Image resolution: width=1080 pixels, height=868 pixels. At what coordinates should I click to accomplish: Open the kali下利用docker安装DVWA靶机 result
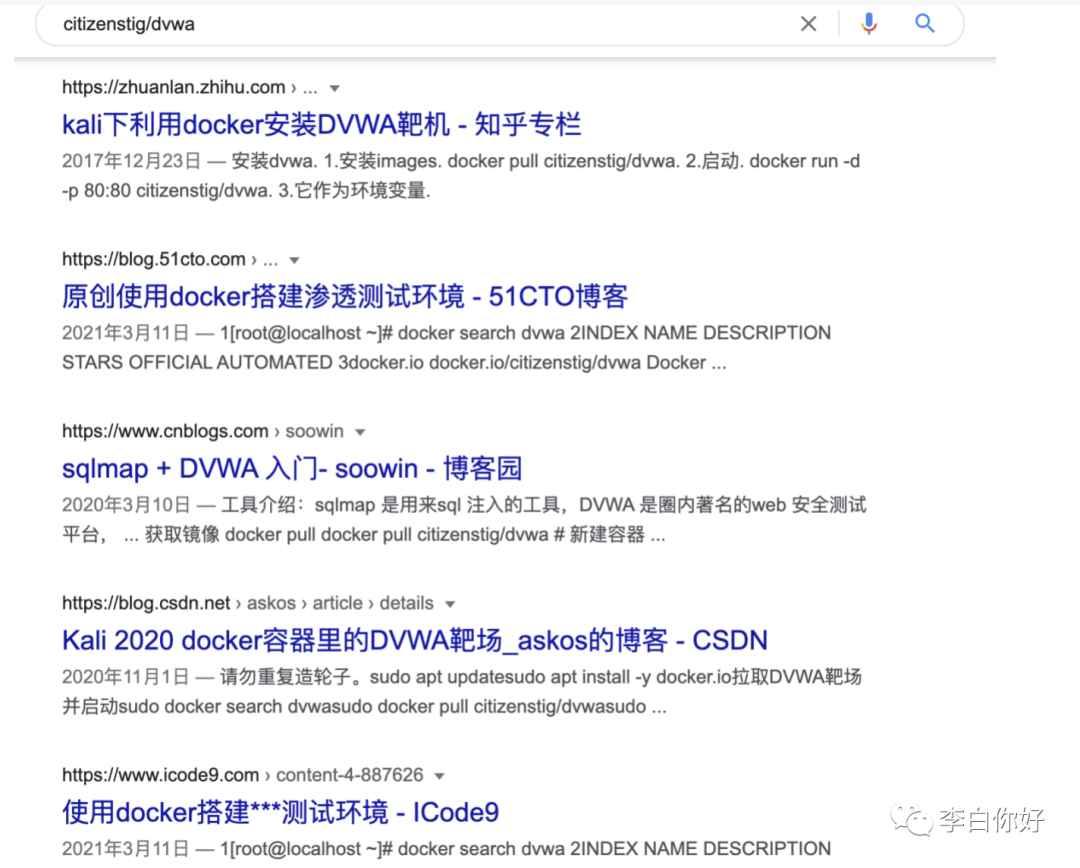click(322, 125)
